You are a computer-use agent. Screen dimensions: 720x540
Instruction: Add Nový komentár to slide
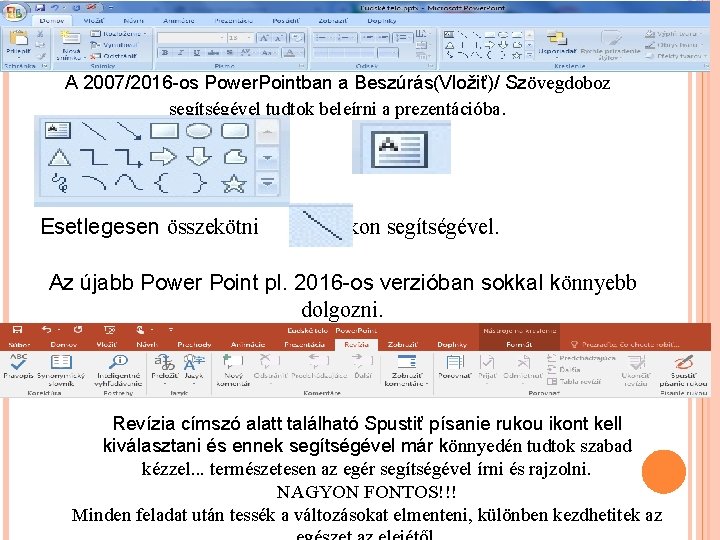233,371
